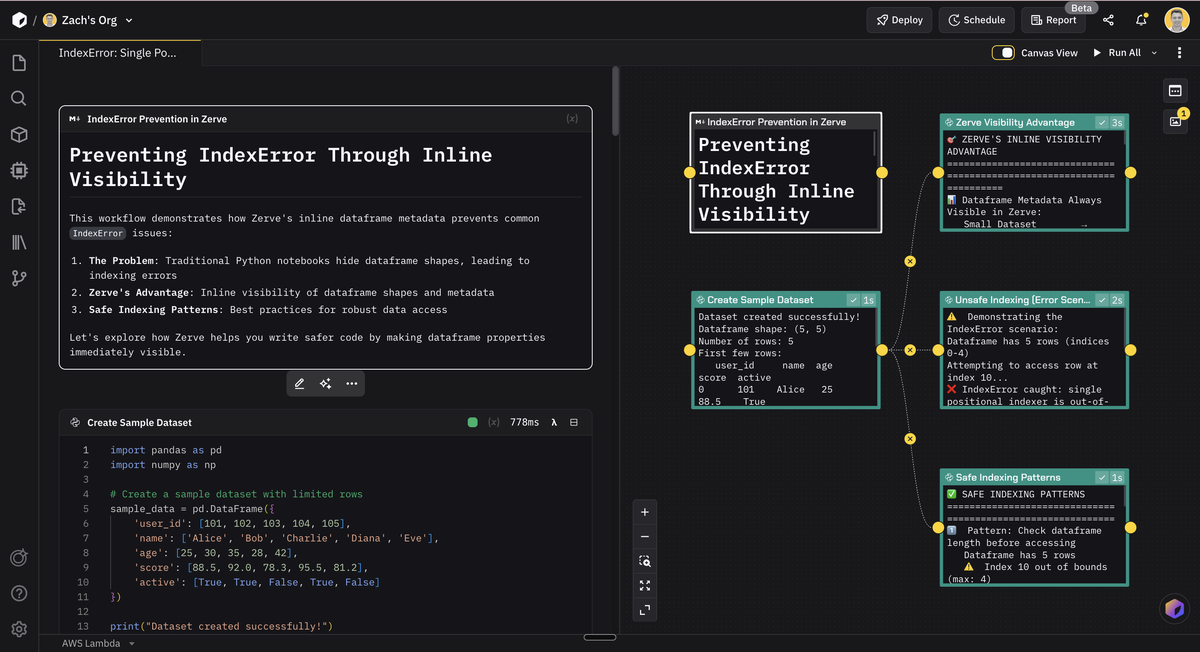Click the Deploy button

[x=900, y=20]
